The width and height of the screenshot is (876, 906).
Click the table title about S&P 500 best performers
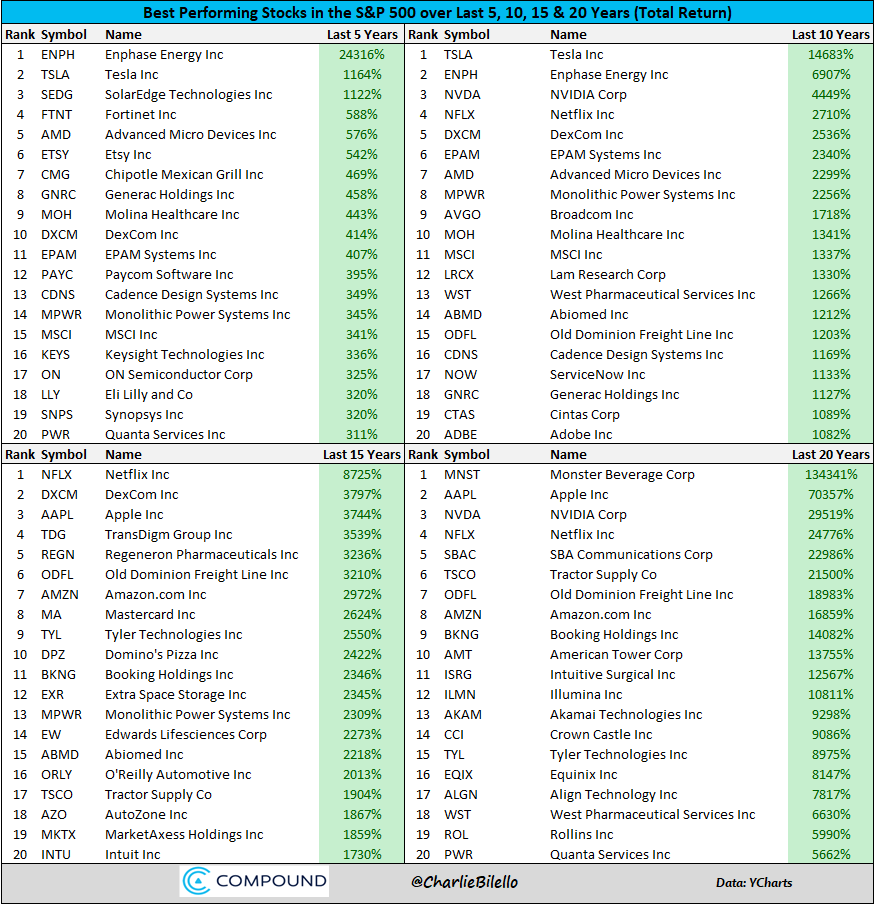point(437,13)
